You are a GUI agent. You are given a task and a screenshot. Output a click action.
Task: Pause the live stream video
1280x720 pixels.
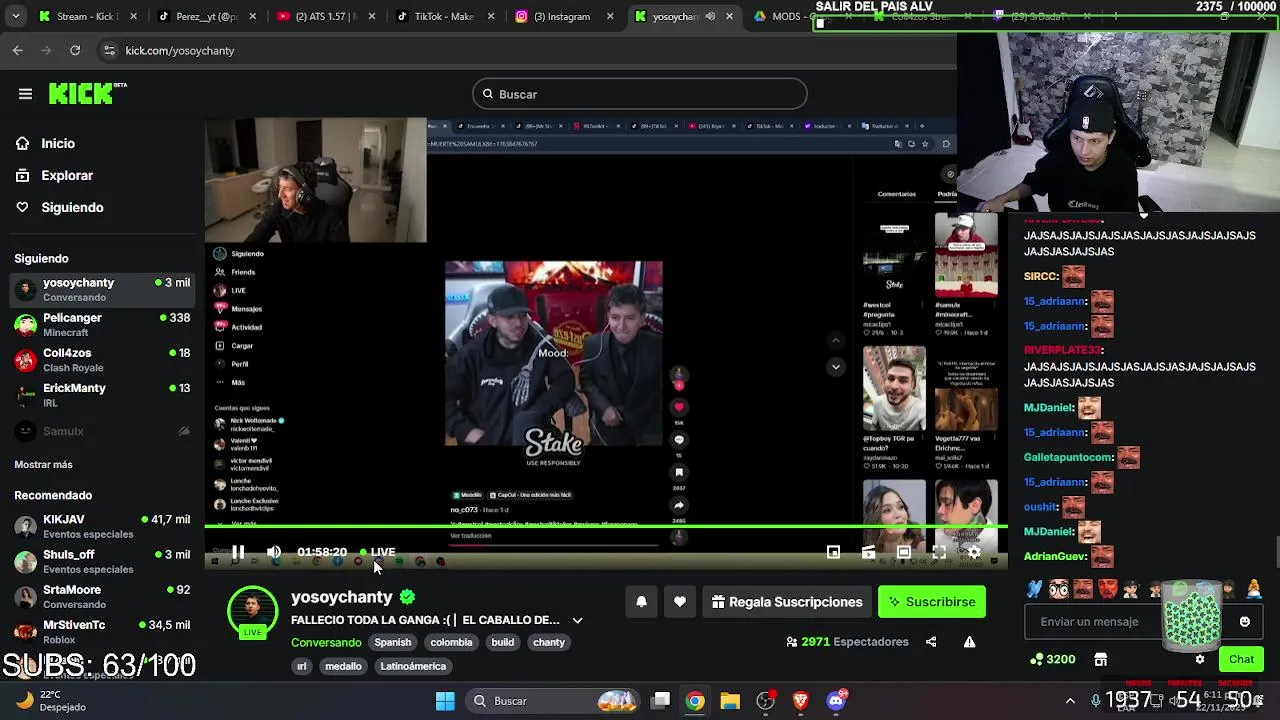(238, 552)
